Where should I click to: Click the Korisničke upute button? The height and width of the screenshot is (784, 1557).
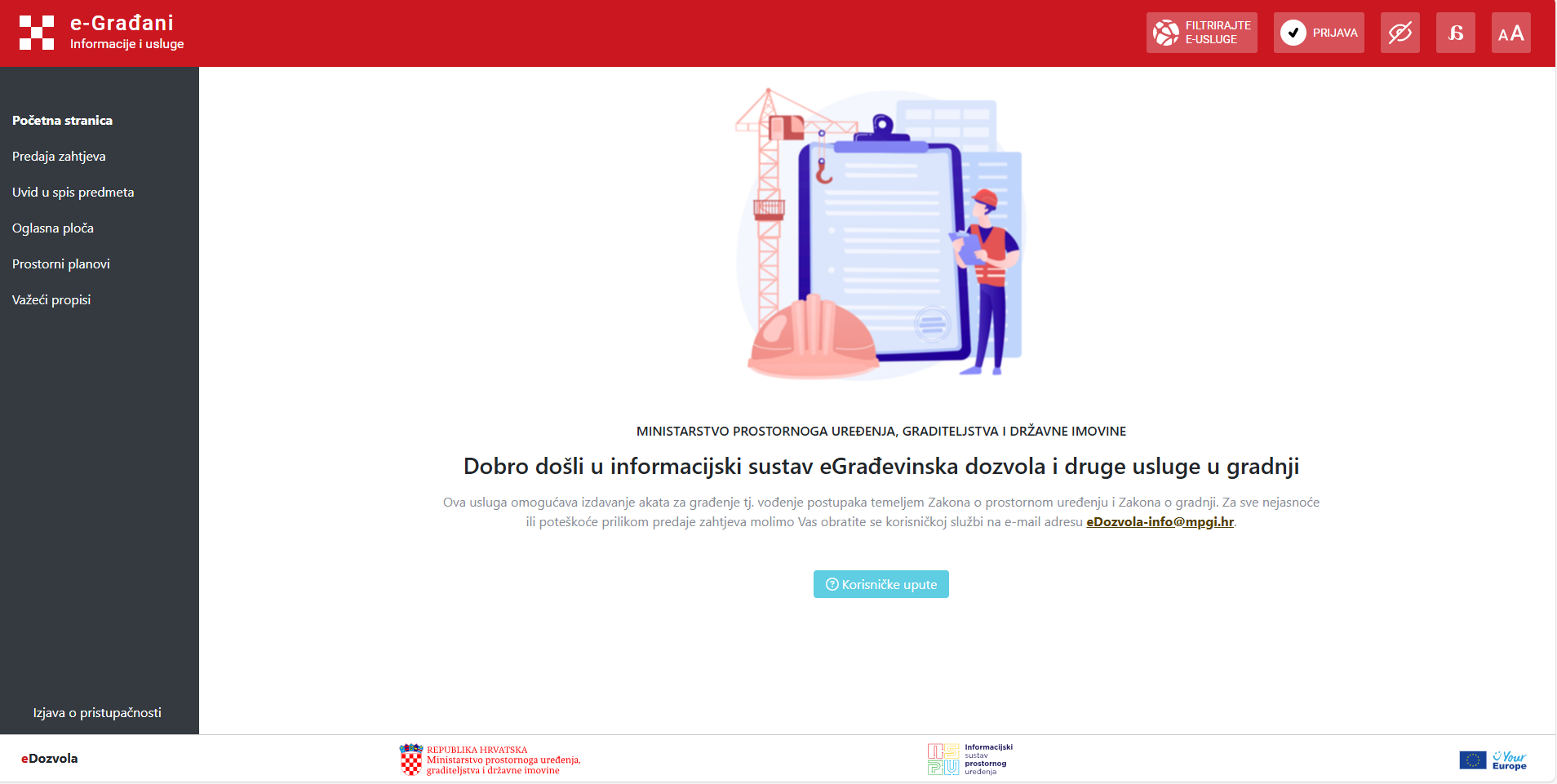point(881,584)
